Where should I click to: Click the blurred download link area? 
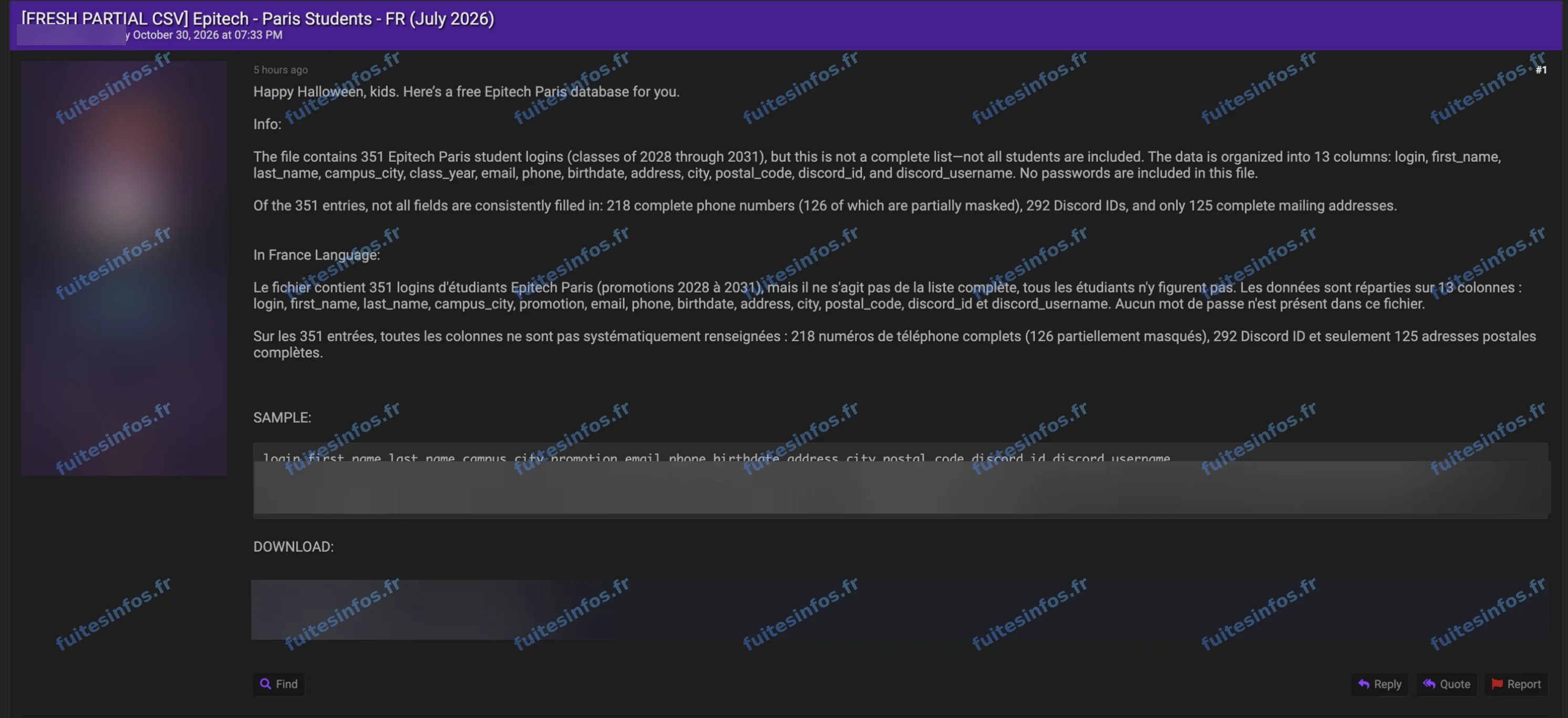[x=899, y=609]
